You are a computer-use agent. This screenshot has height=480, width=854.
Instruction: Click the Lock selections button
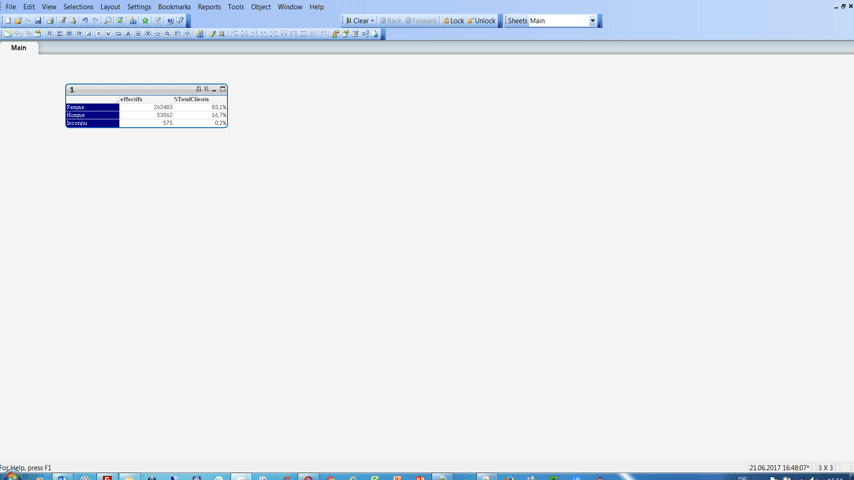coord(454,21)
